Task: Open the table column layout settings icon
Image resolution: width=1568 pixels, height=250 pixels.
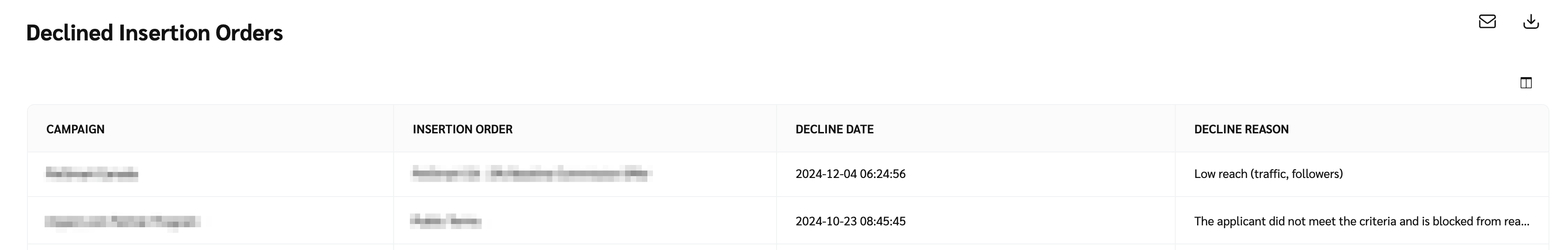Action: (1526, 83)
